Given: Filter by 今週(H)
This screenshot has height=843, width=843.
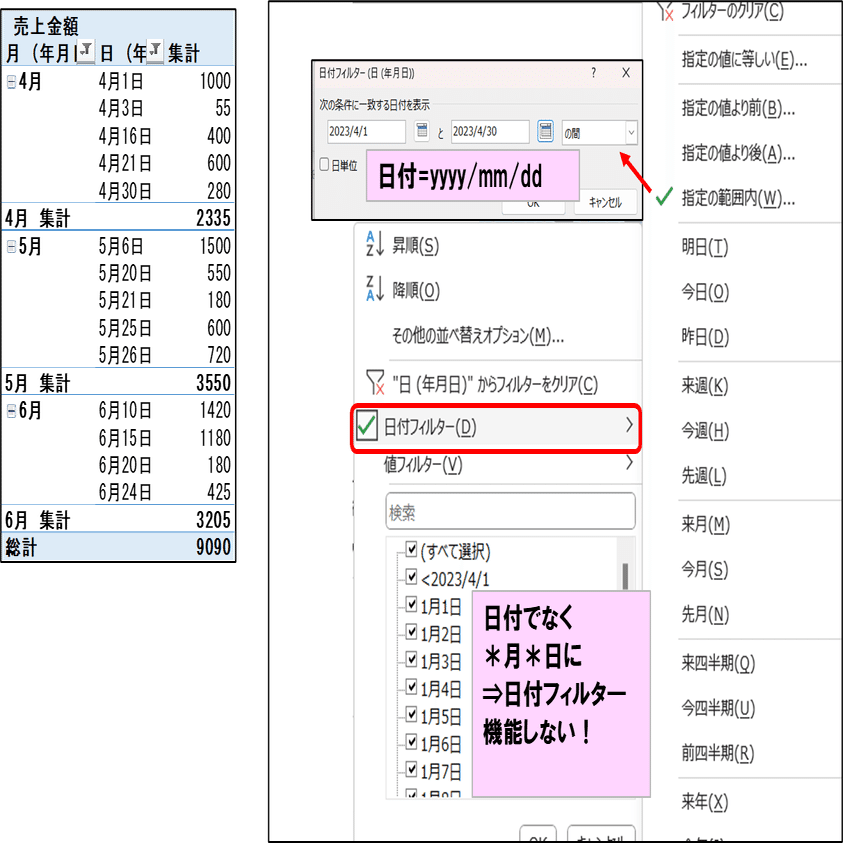Looking at the screenshot, I should click(x=705, y=431).
